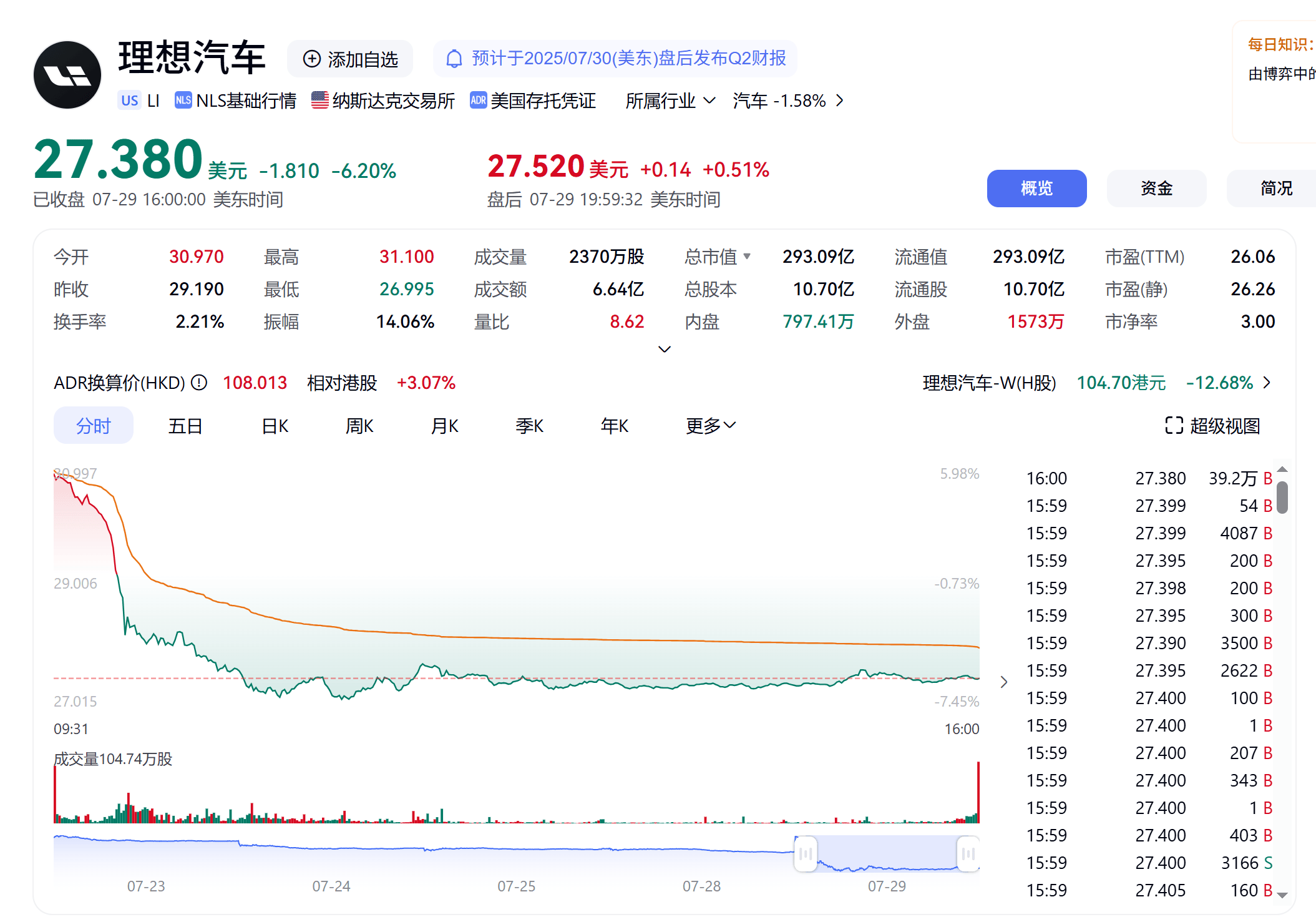Click the 成交量104.74万股 label
The width and height of the screenshot is (1316, 922).
tap(113, 758)
